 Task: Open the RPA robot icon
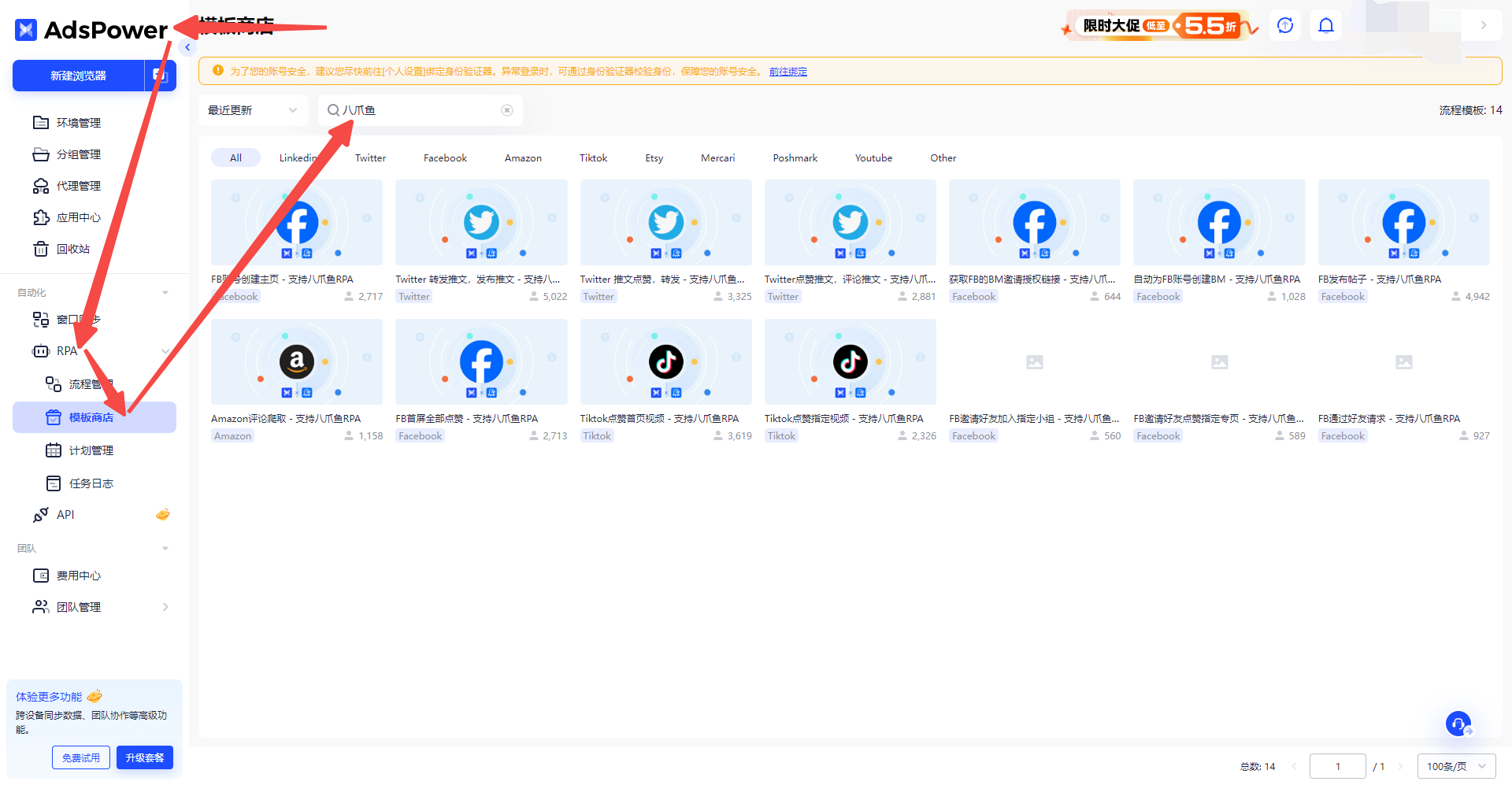[x=41, y=351]
